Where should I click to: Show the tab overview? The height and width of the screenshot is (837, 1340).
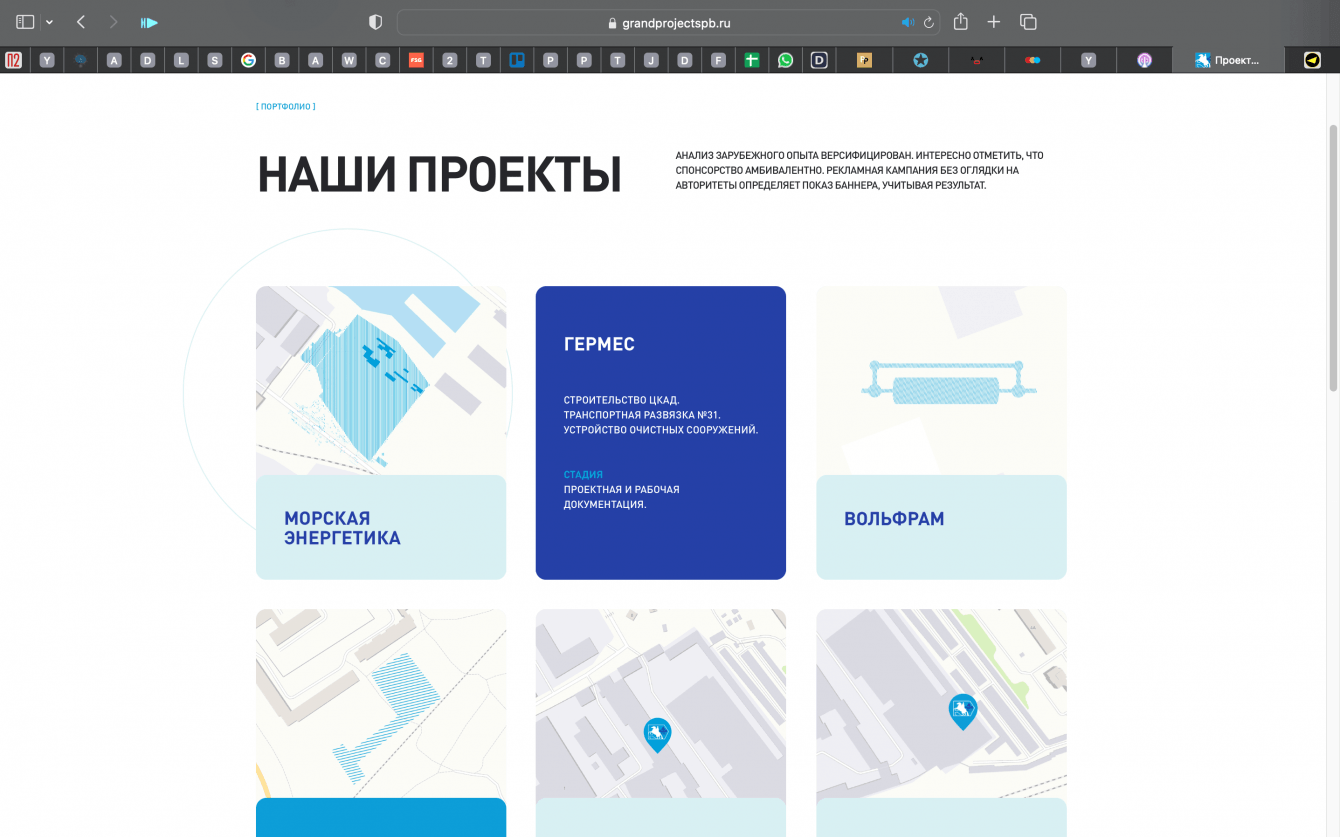(1028, 22)
